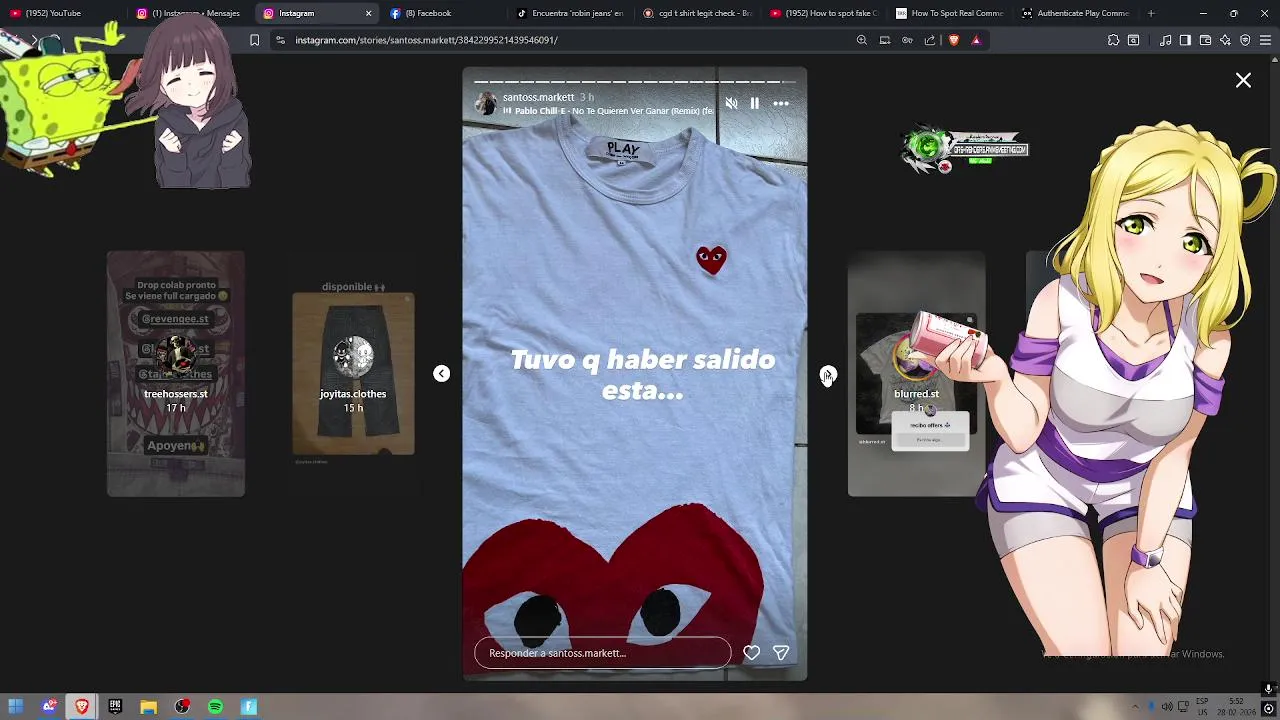Open the zoom magnifier icon in address bar
The image size is (1280, 720).
pyautogui.click(x=862, y=40)
